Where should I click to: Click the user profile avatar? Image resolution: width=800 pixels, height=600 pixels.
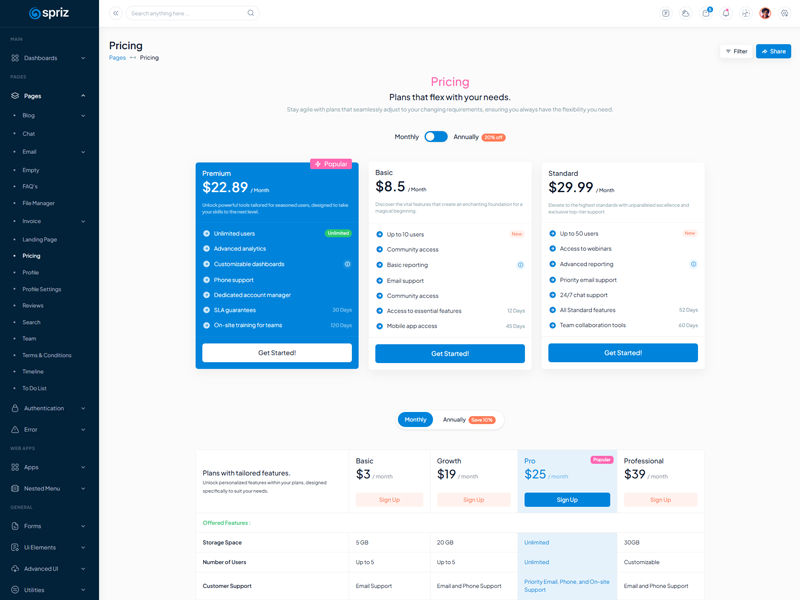click(765, 13)
